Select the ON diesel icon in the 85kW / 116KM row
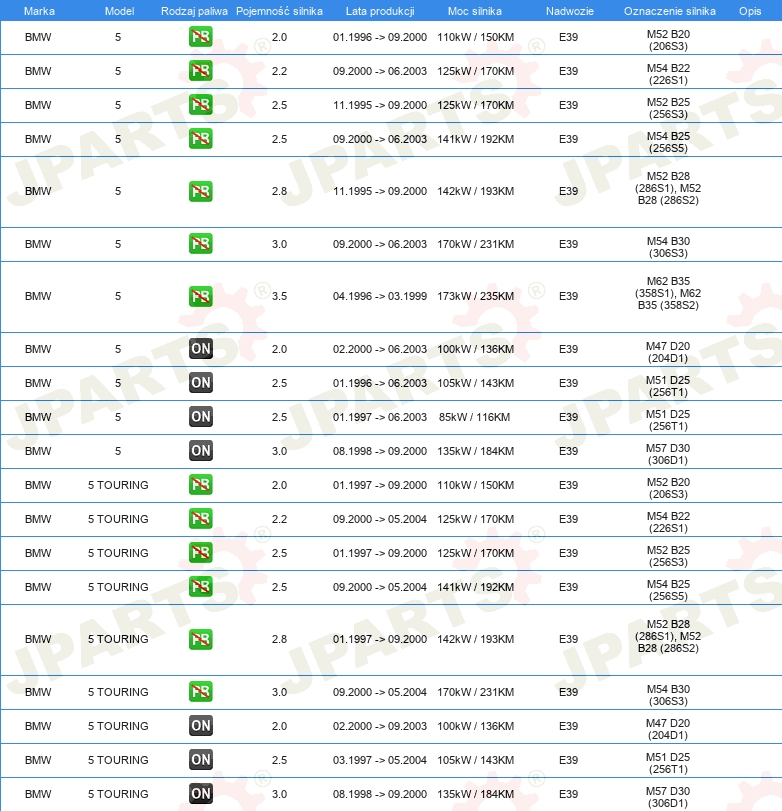Viewport: 782px width, 811px height. pos(201,417)
